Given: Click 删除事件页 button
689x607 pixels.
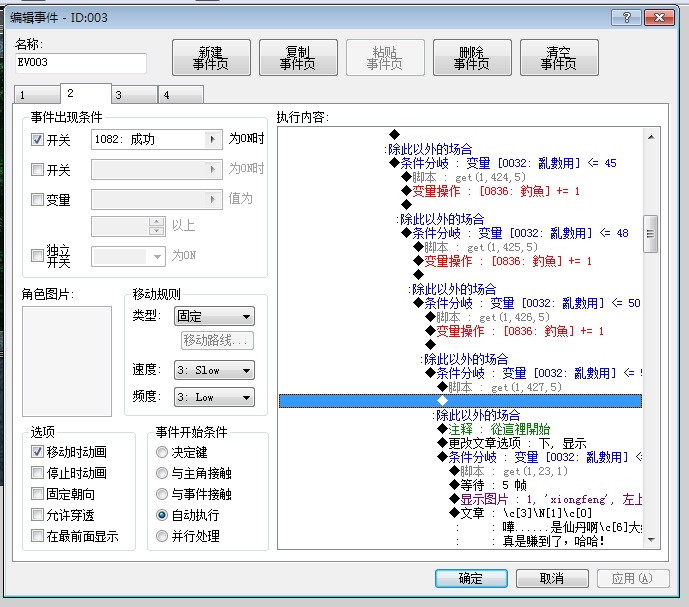Looking at the screenshot, I should point(472,58).
